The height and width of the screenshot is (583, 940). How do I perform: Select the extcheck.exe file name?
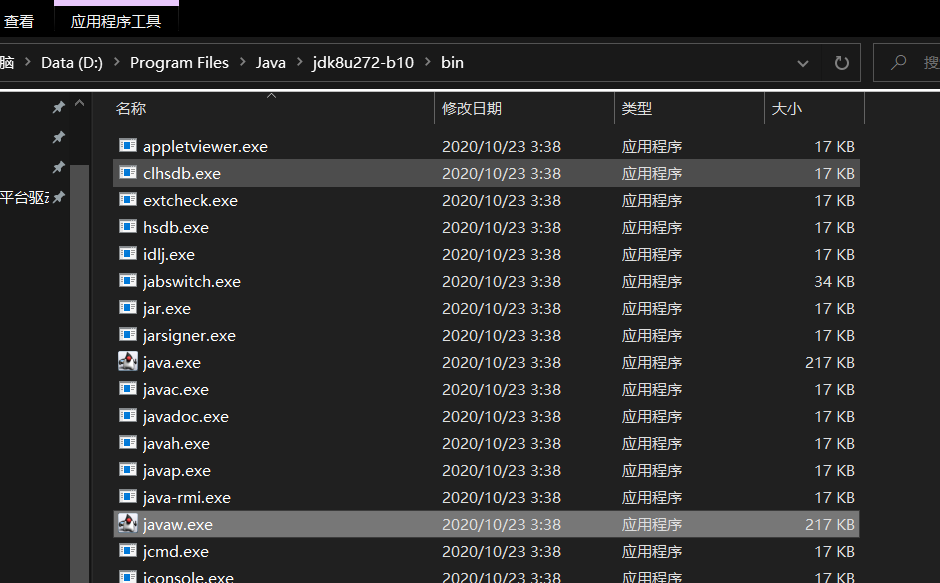[x=190, y=200]
